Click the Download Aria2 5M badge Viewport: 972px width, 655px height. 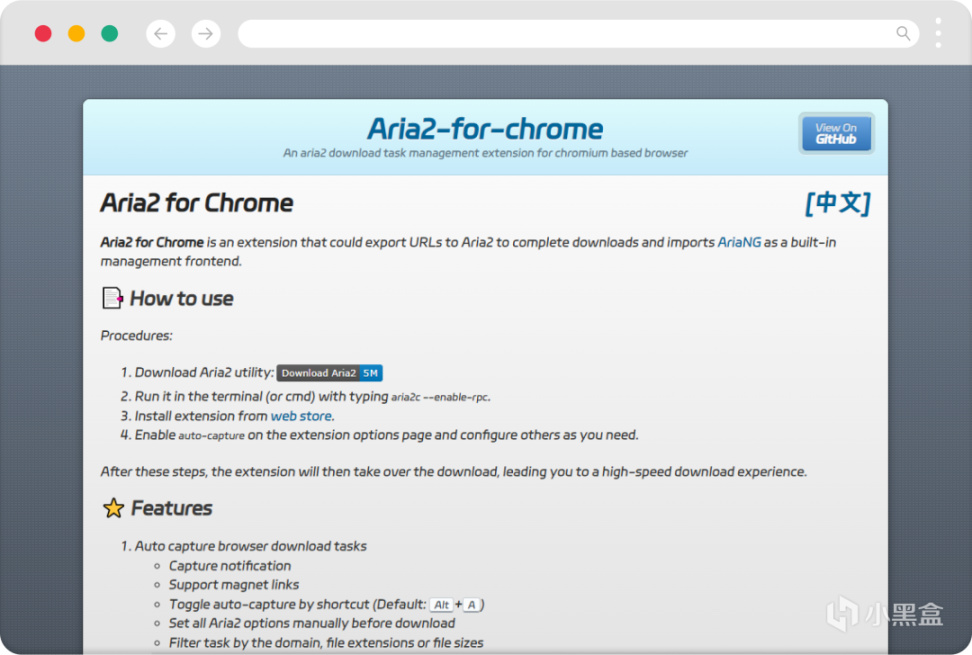click(329, 373)
